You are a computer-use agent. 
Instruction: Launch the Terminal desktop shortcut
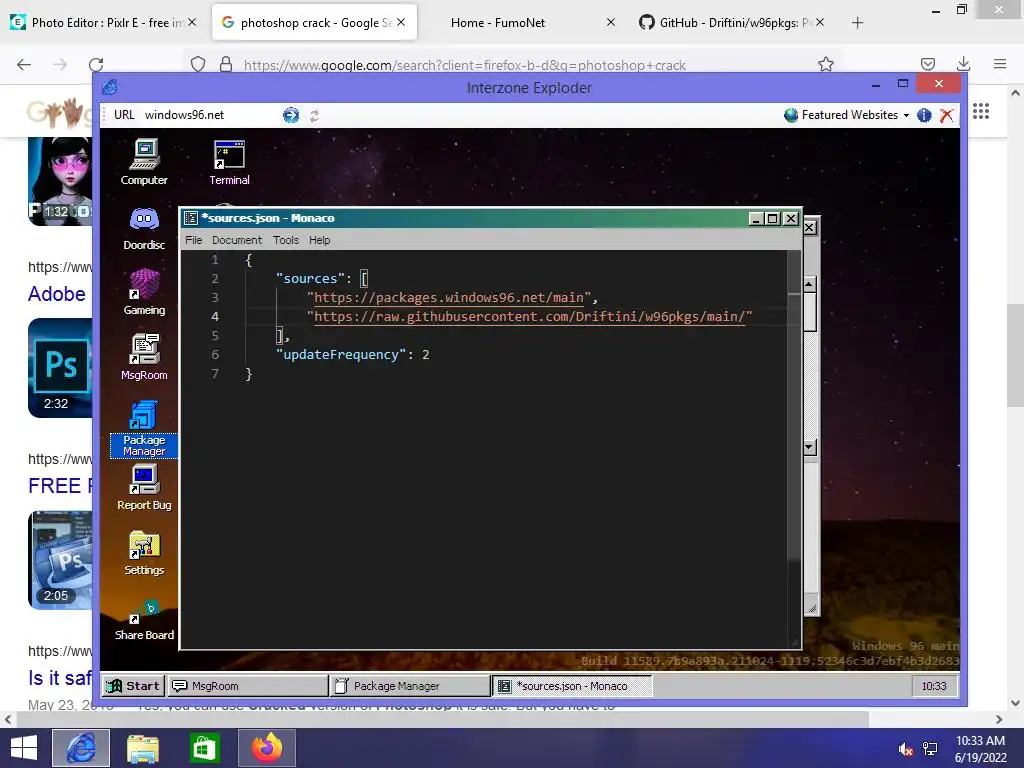coord(229,162)
